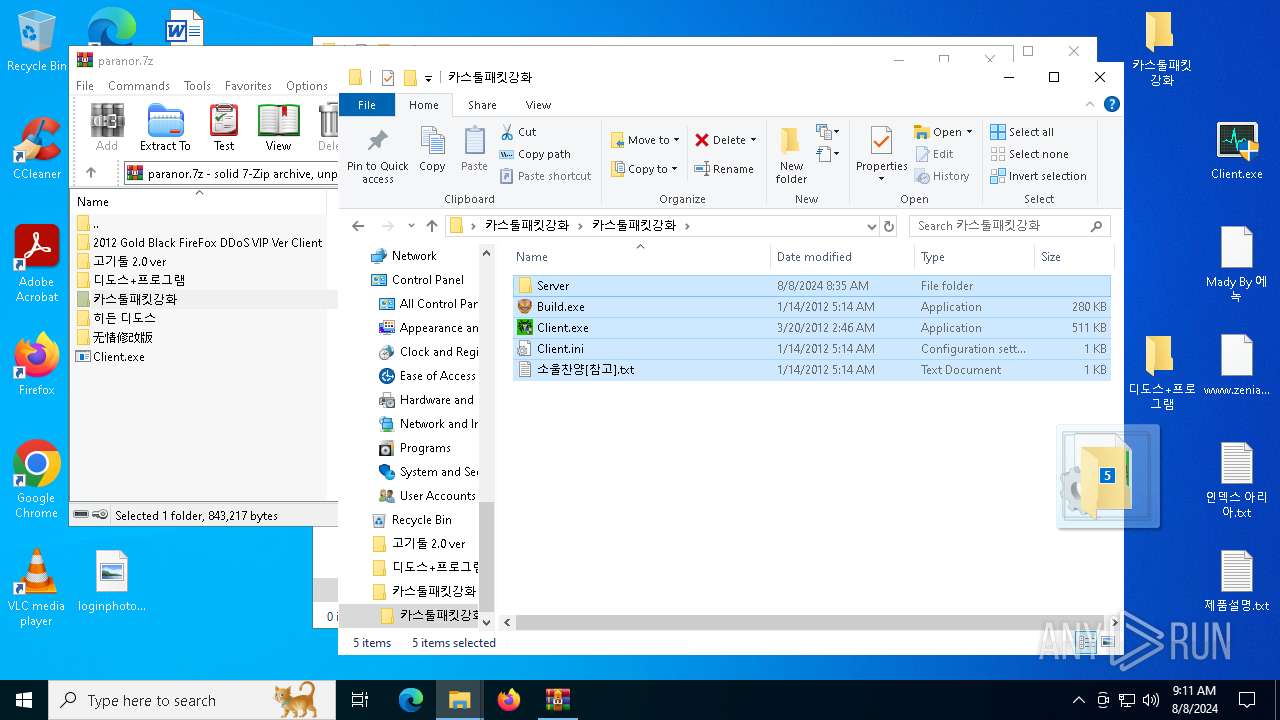Refresh the Explorer address bar
1280x720 pixels.
[x=889, y=226]
